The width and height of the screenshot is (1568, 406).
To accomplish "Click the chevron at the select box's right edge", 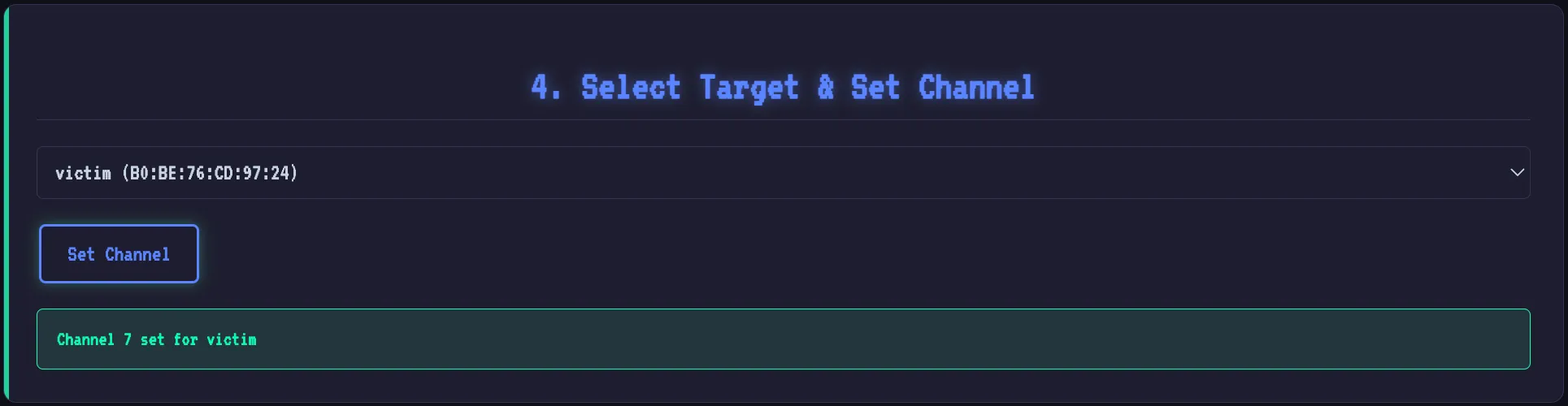I will [1517, 172].
